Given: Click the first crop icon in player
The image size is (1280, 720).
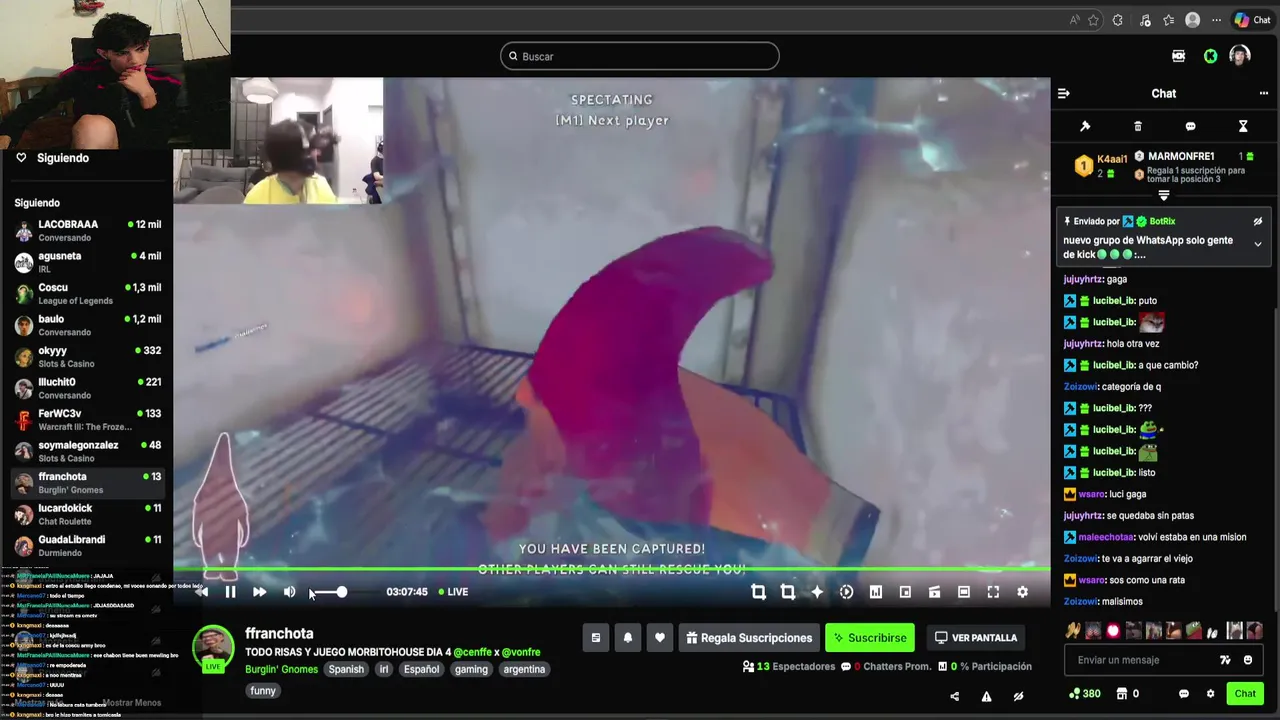Looking at the screenshot, I should tap(758, 592).
